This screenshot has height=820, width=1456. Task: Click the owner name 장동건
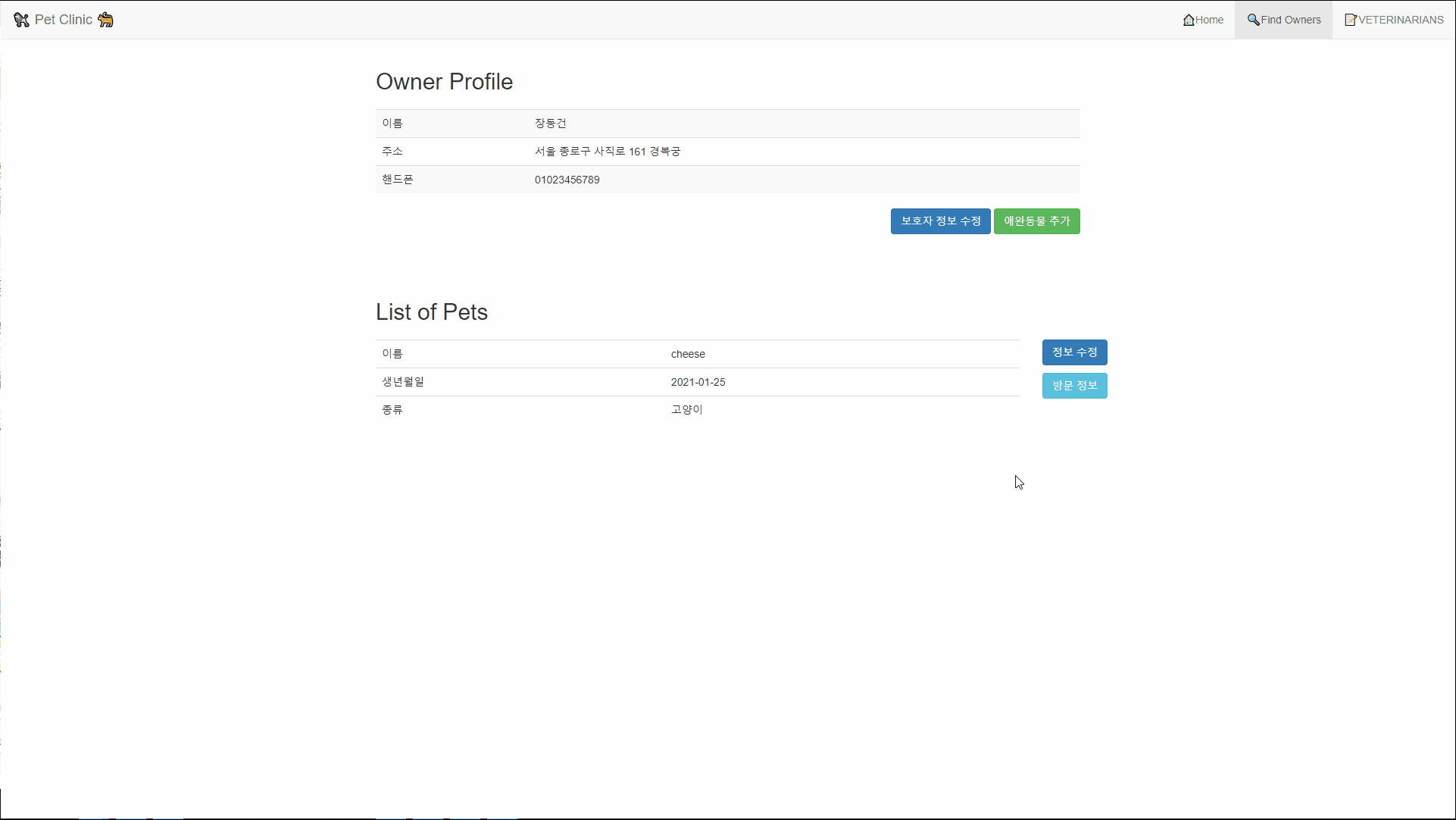[551, 123]
